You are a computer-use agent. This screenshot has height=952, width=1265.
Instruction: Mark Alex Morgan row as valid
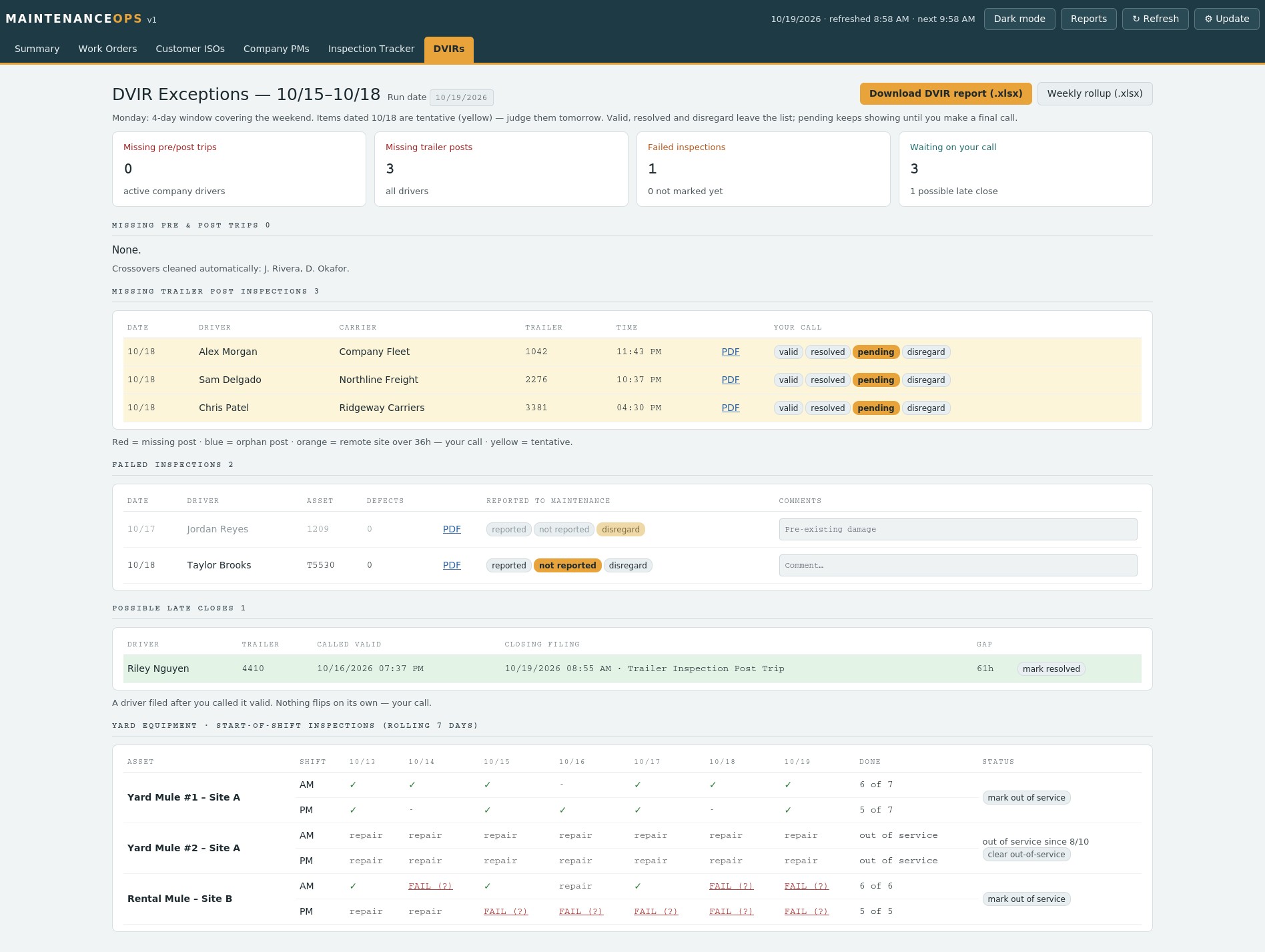[x=788, y=352]
